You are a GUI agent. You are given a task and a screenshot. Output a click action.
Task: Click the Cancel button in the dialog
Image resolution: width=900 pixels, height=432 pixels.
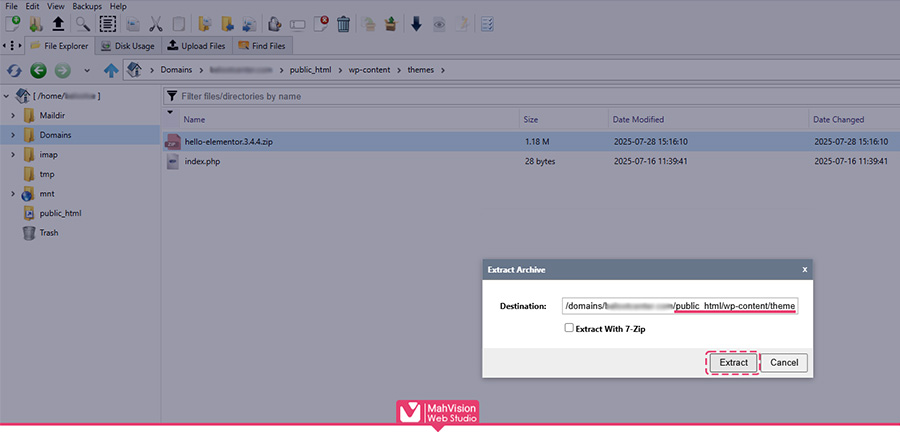pos(784,362)
